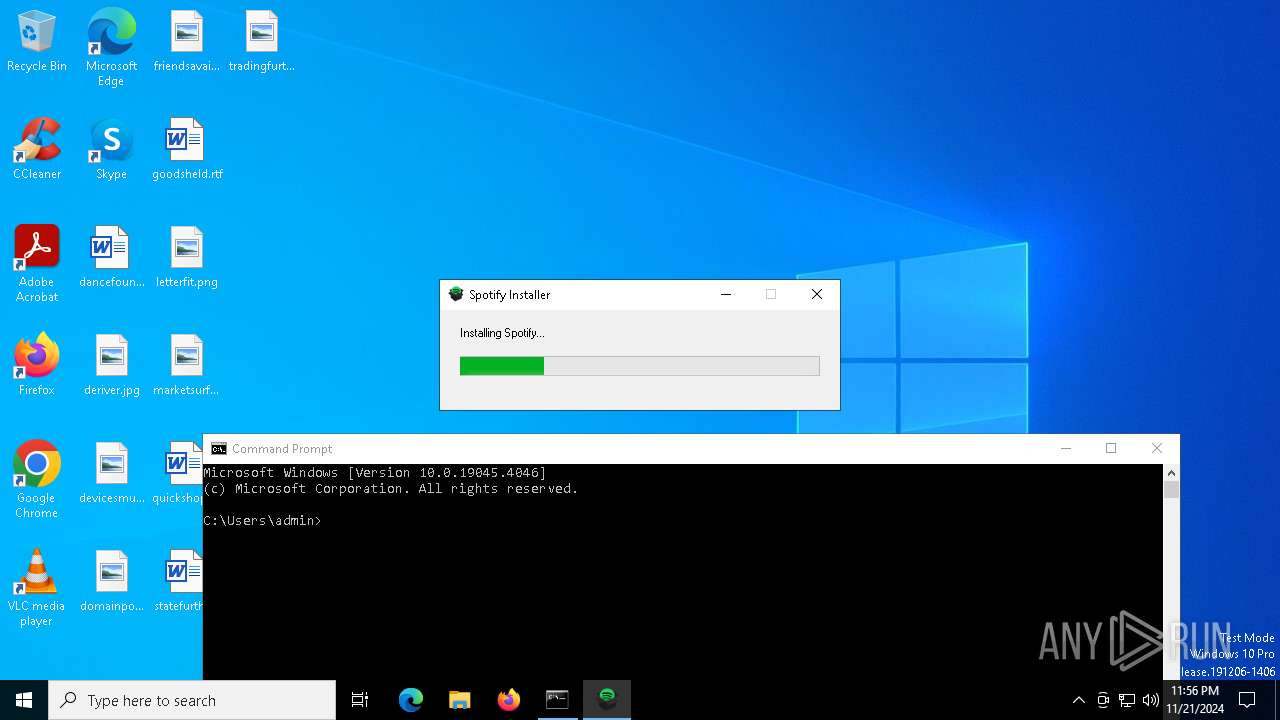Open File Explorer from the taskbar
1280x720 pixels.
(x=460, y=700)
